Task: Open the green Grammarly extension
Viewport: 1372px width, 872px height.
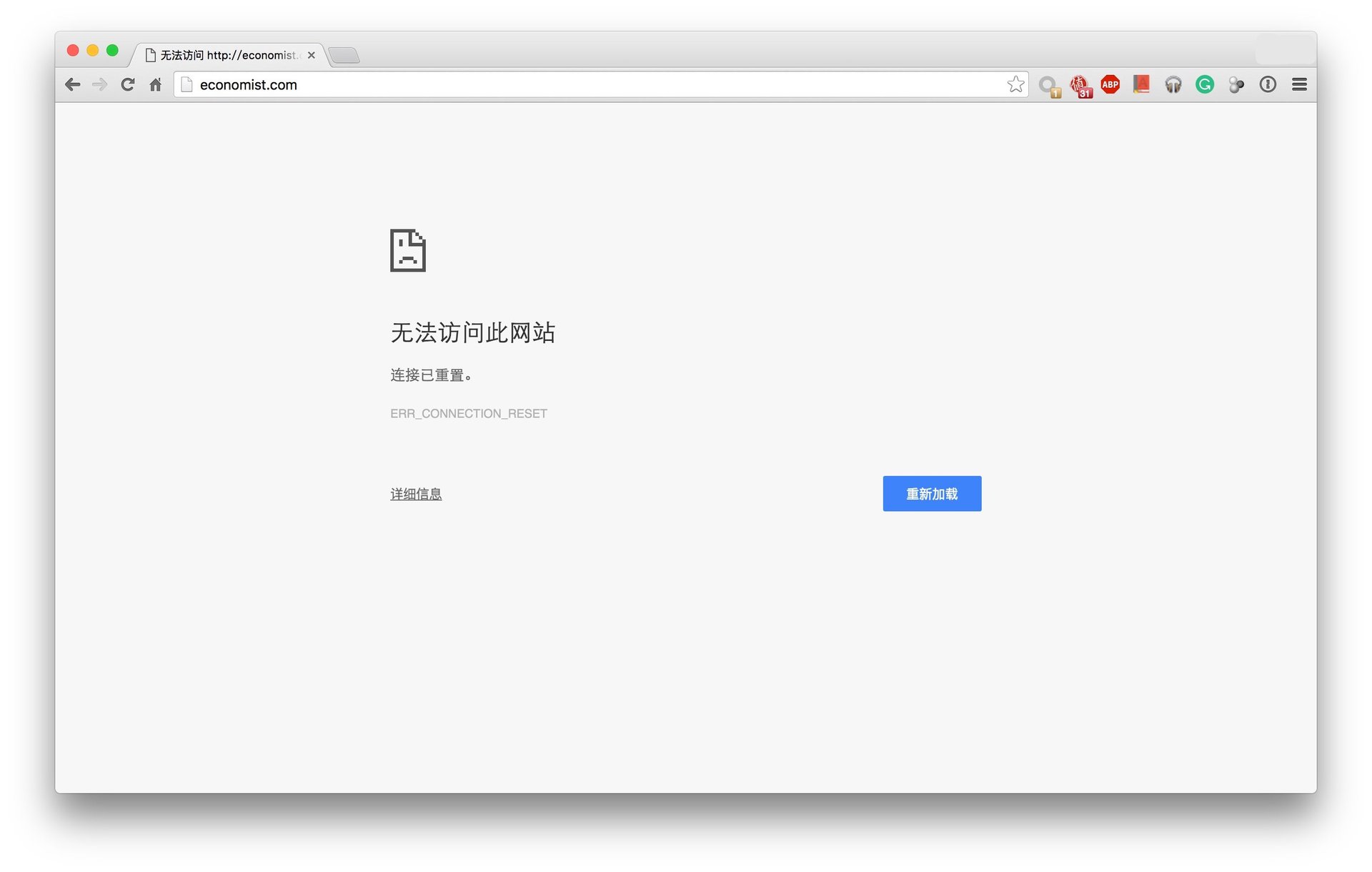Action: (1205, 85)
